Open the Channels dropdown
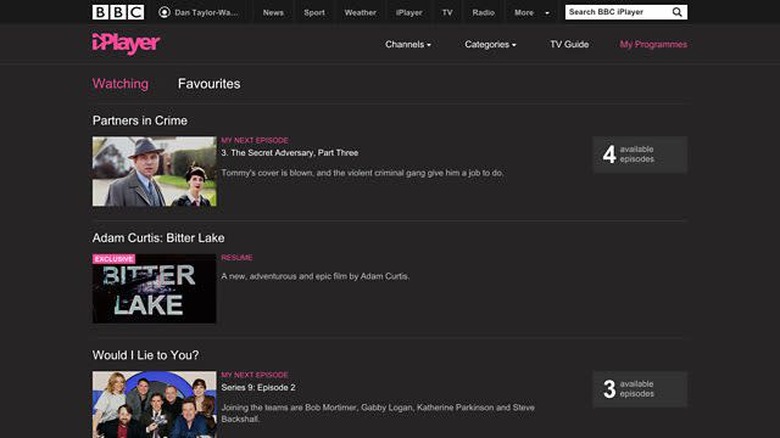 [x=408, y=44]
